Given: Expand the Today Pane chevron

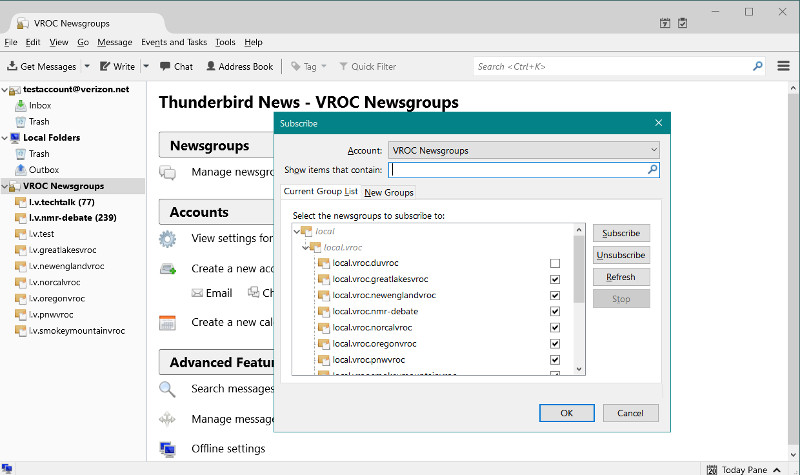Looking at the screenshot, I should [x=777, y=469].
